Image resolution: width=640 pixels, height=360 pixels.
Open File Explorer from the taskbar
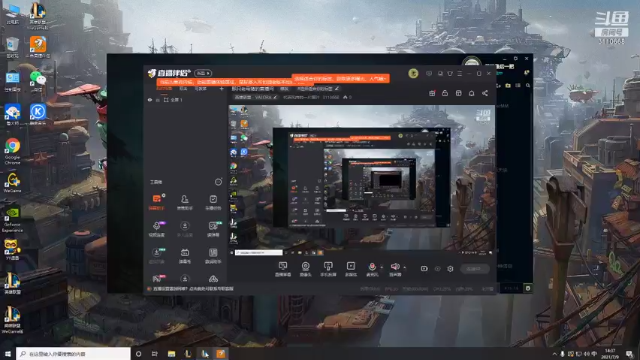pyautogui.click(x=171, y=354)
